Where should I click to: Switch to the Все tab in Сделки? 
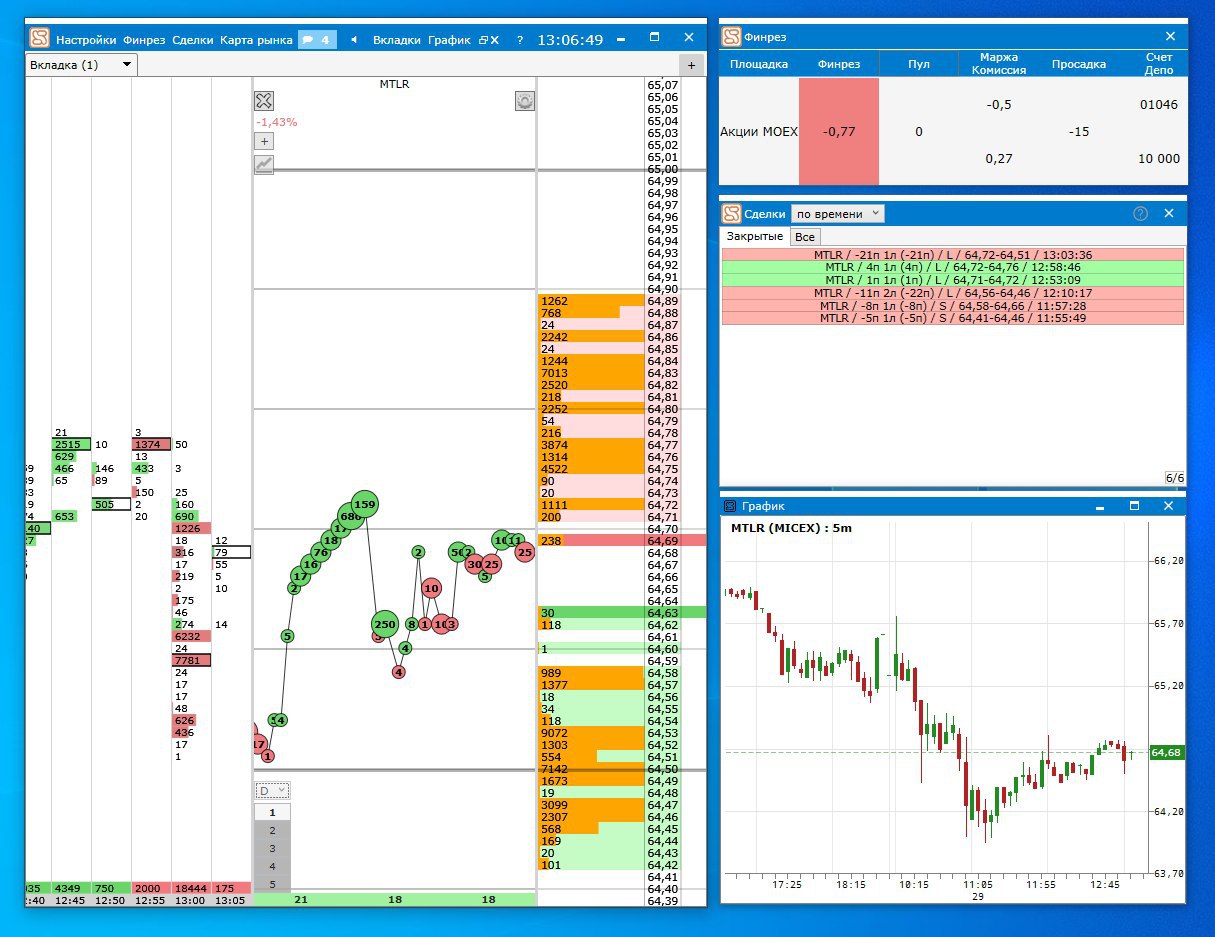[x=805, y=237]
